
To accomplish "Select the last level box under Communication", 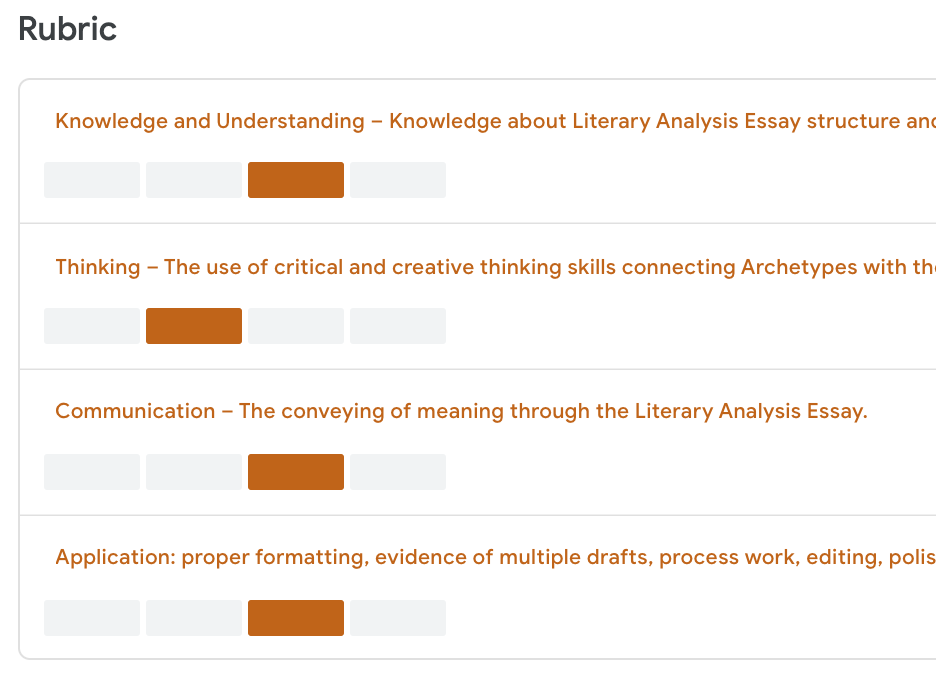I will [398, 472].
